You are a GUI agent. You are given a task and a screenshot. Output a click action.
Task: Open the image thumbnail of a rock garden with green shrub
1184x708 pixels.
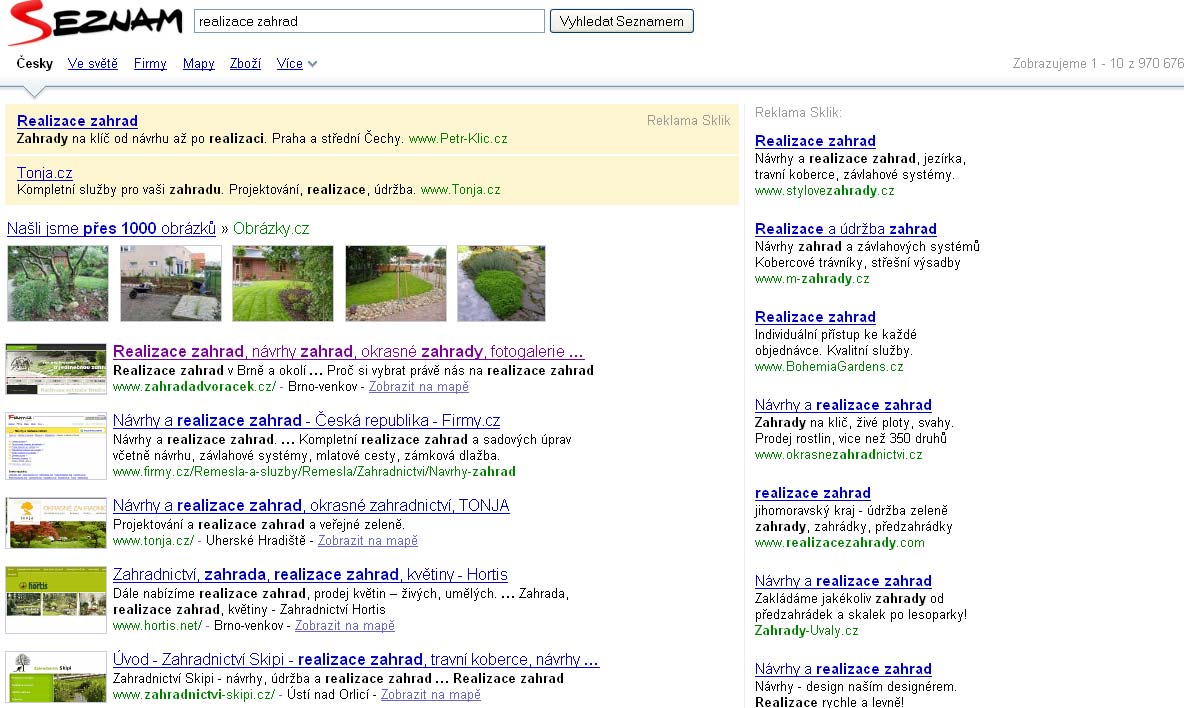tap(501, 283)
